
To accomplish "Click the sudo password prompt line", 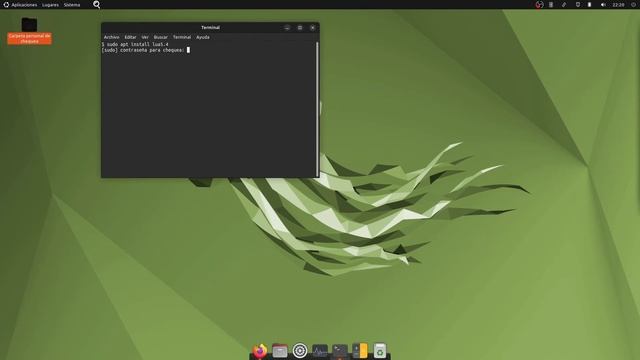I will point(145,50).
